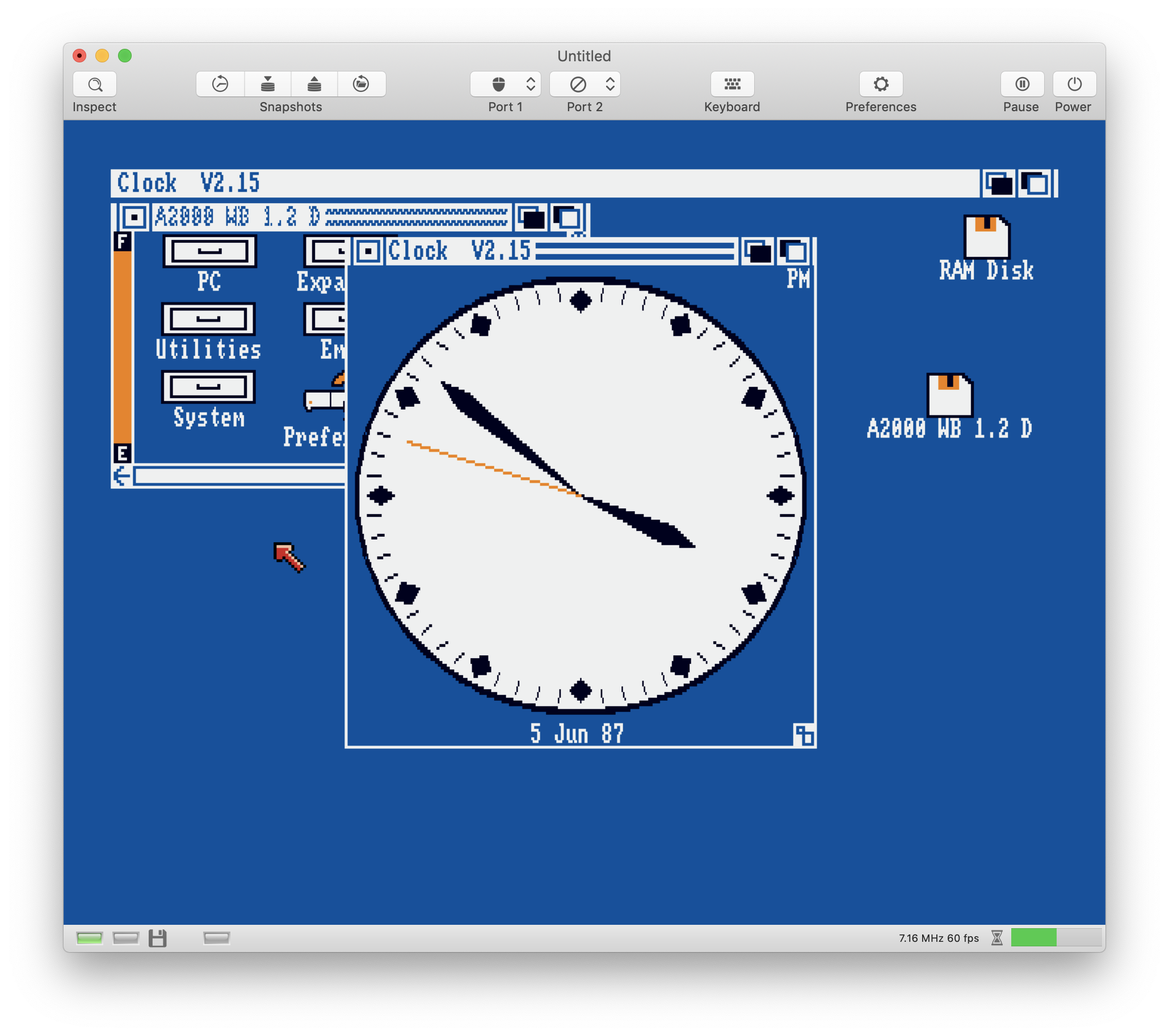The width and height of the screenshot is (1169, 1036).
Task: Select the Utilities drawer icon
Action: click(209, 319)
